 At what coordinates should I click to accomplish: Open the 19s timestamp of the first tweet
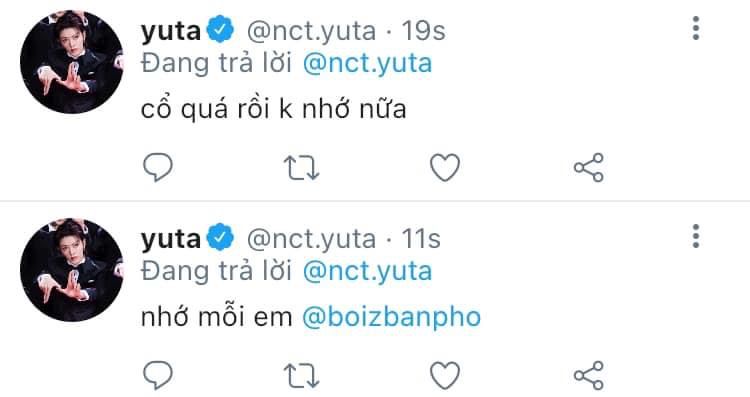click(423, 31)
